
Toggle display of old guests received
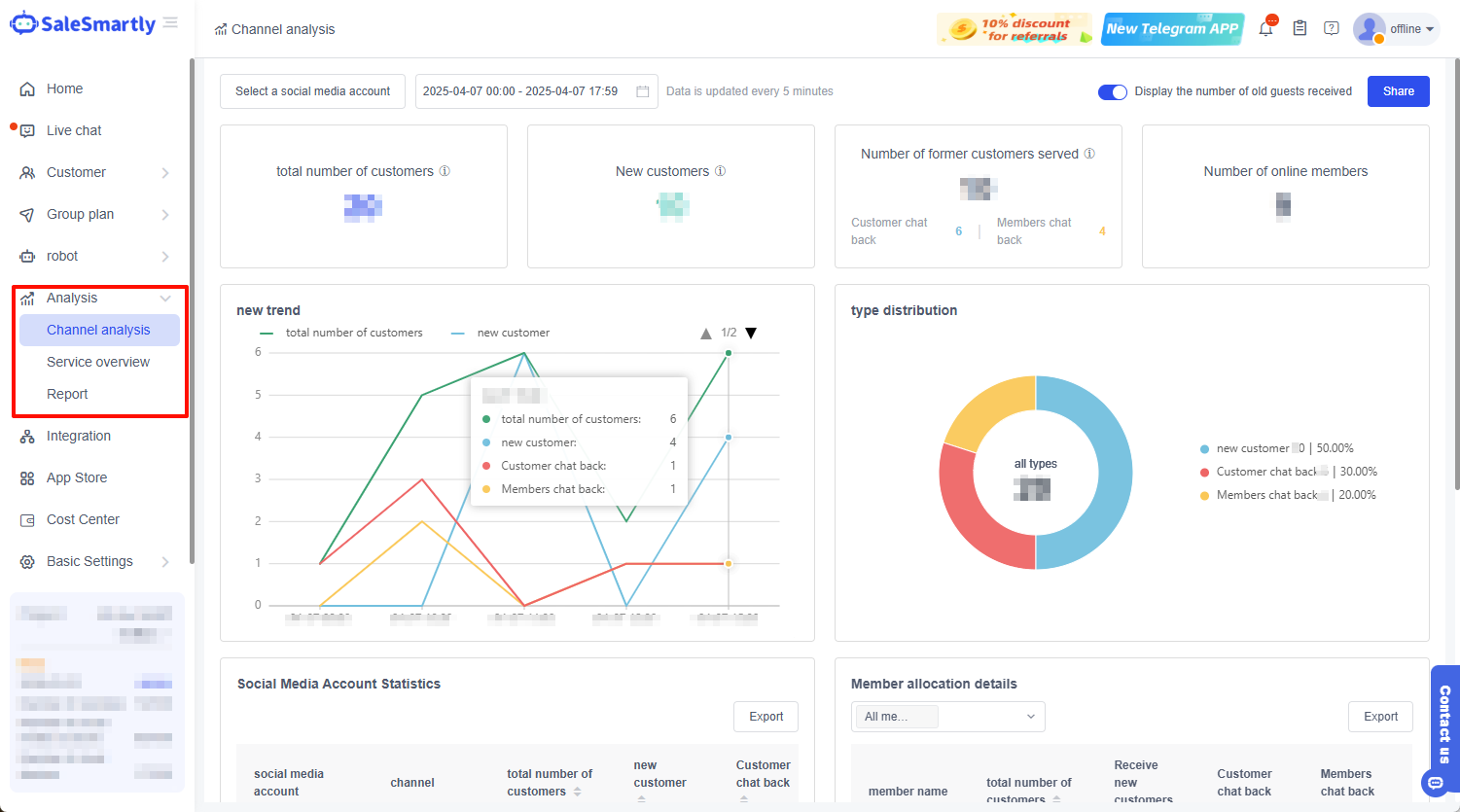(x=1112, y=91)
